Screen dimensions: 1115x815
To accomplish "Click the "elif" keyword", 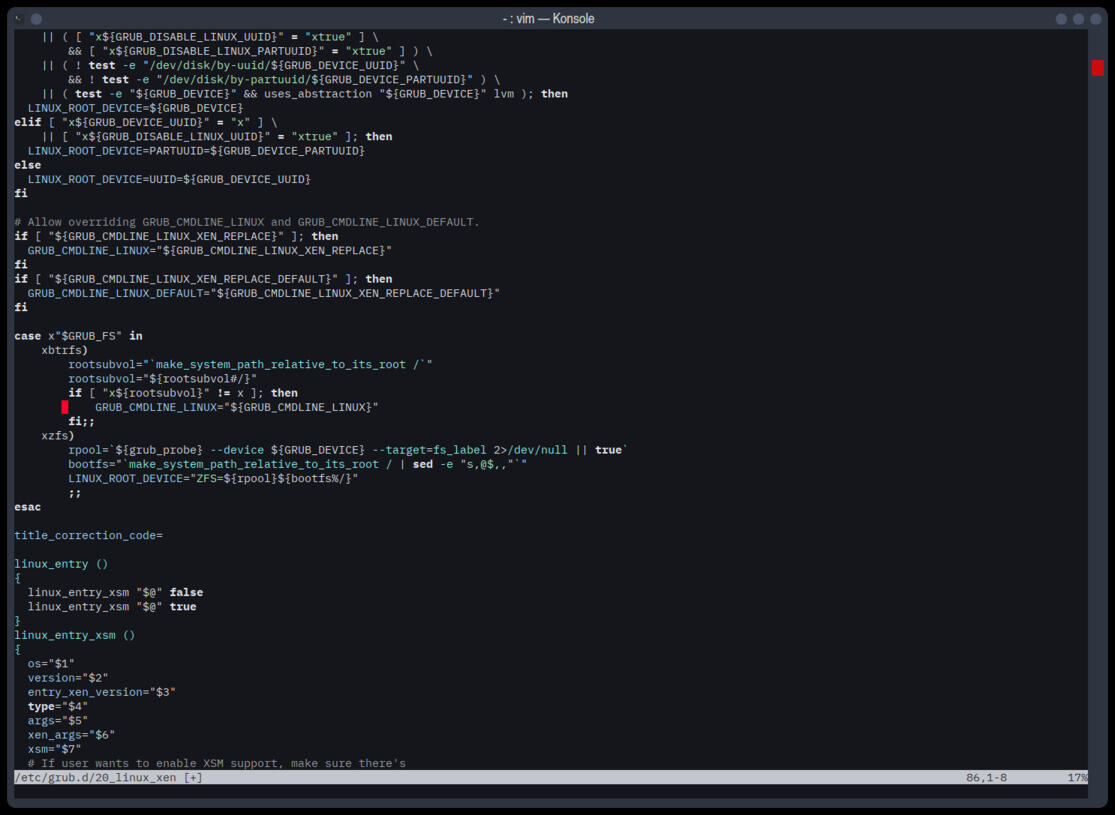I will point(28,122).
